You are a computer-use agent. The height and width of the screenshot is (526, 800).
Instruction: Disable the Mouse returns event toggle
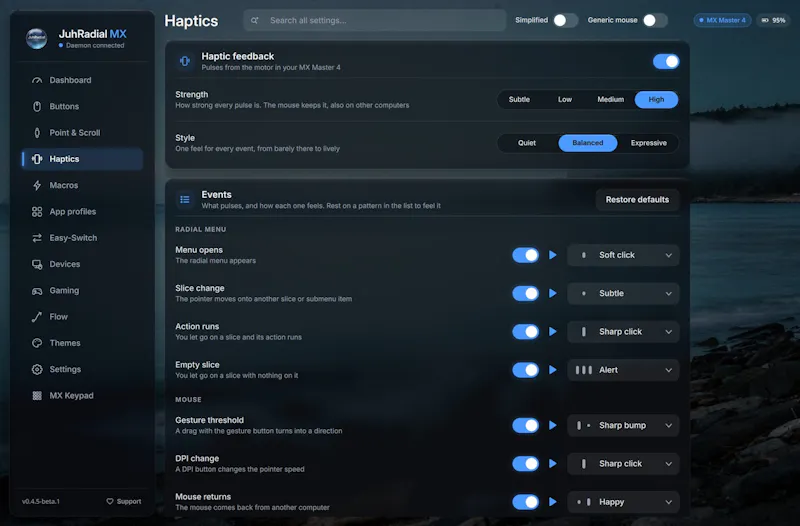tap(526, 502)
